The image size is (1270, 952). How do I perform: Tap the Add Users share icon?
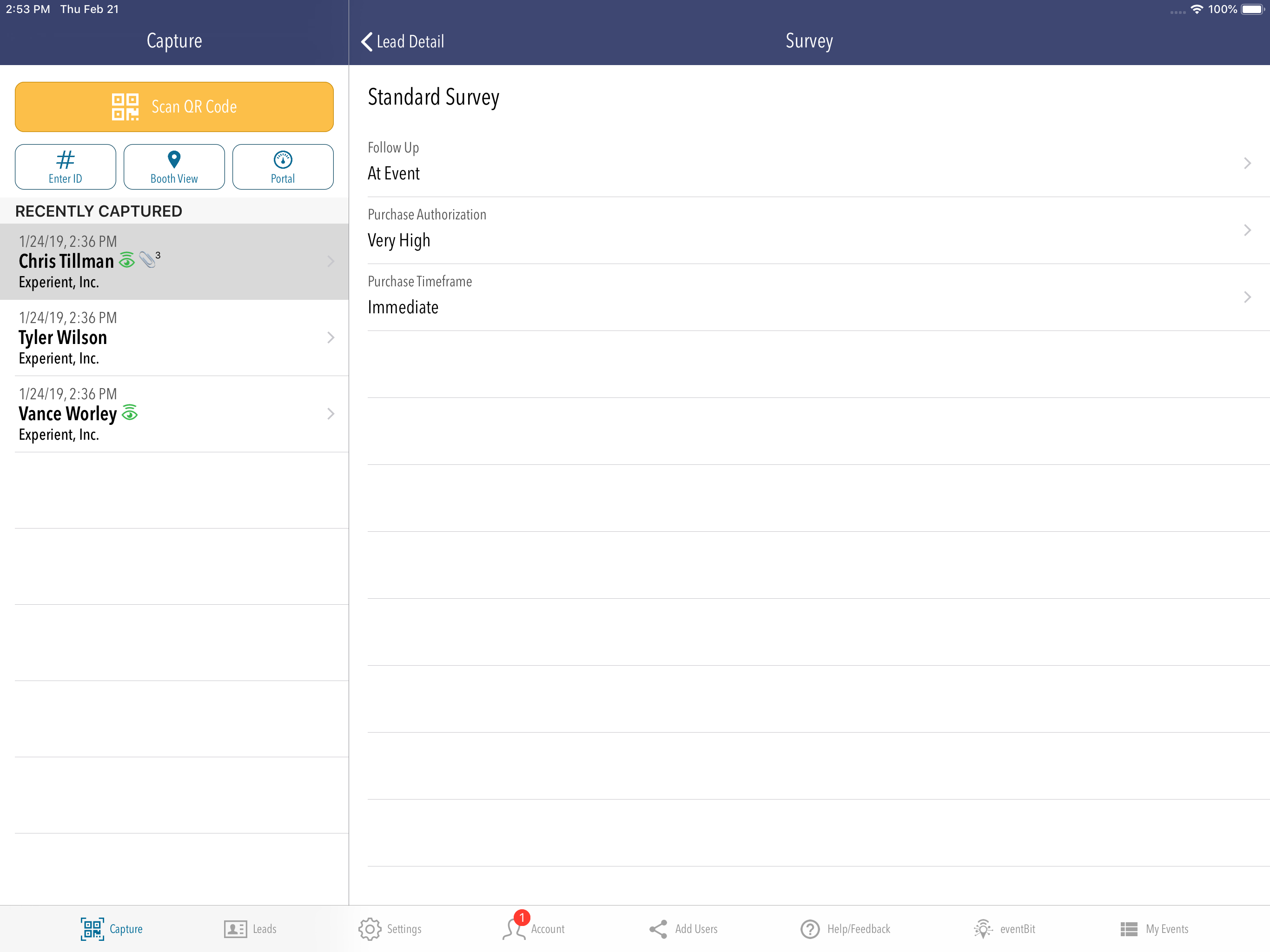659,929
